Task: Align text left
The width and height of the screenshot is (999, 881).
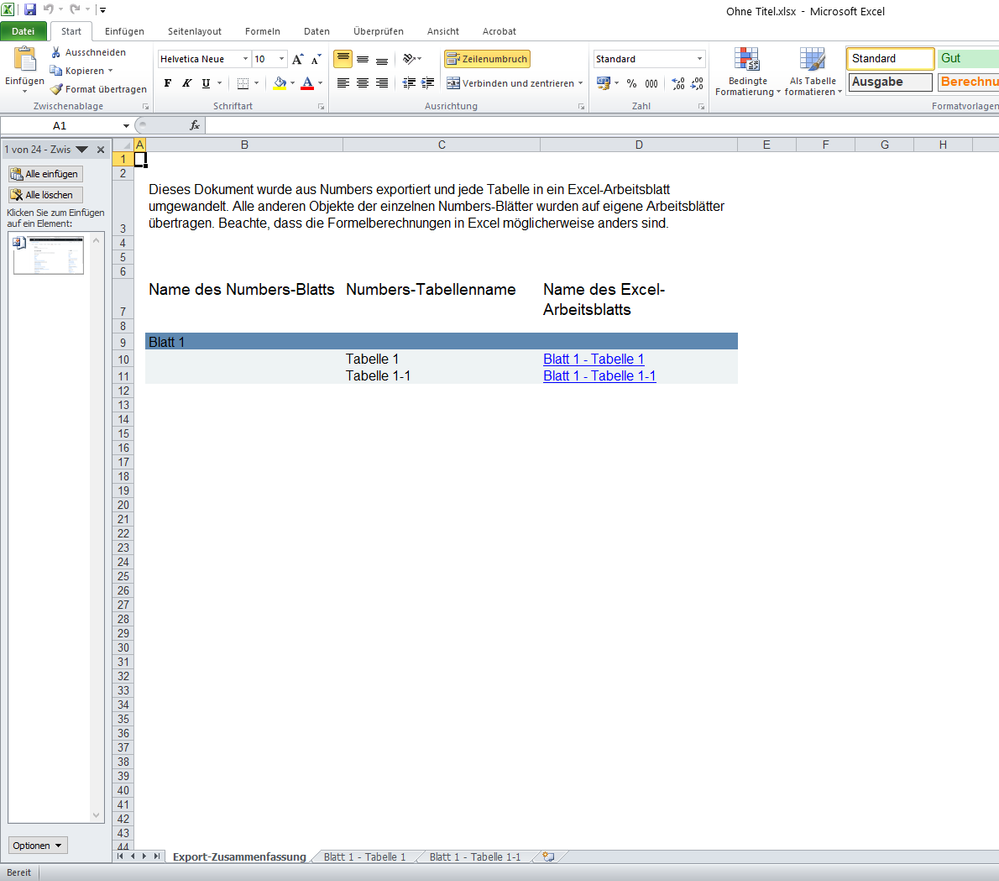Action: [343, 83]
